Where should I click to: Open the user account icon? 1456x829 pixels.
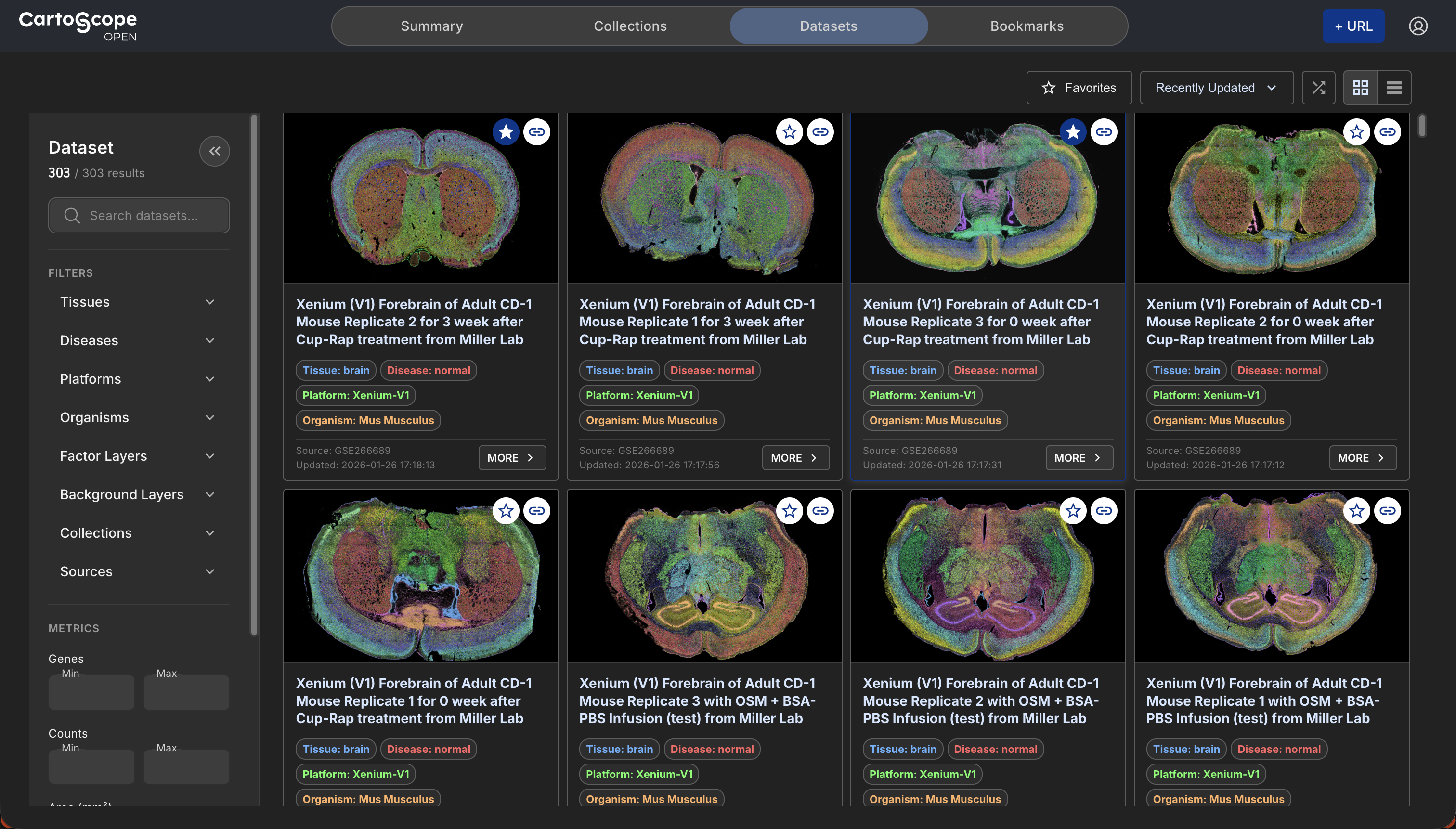1417,26
